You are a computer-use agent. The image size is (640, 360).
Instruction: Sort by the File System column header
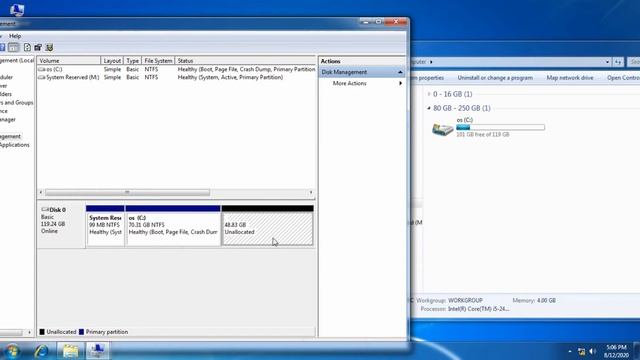tap(158, 60)
